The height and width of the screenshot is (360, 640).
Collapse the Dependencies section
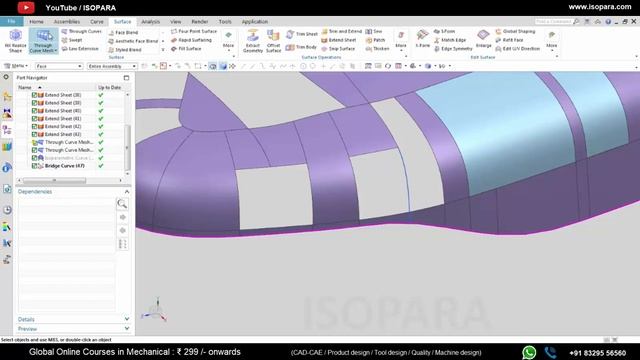click(x=127, y=191)
